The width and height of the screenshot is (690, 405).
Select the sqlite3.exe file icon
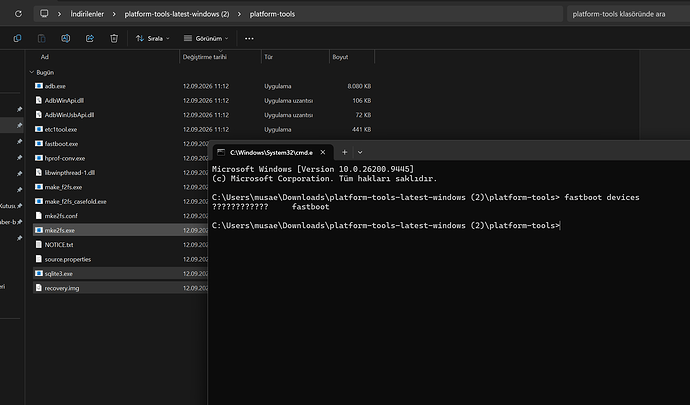(39, 273)
